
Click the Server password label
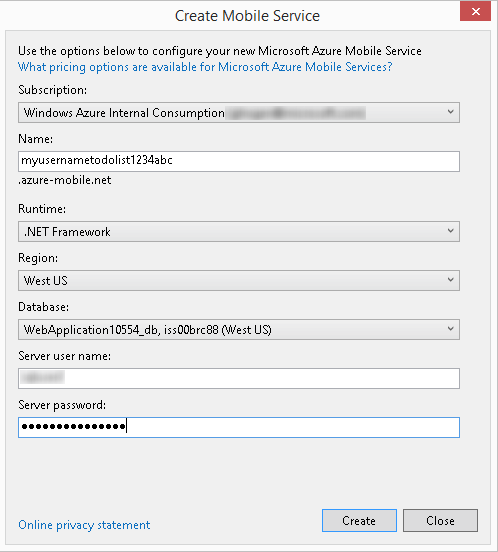62,405
